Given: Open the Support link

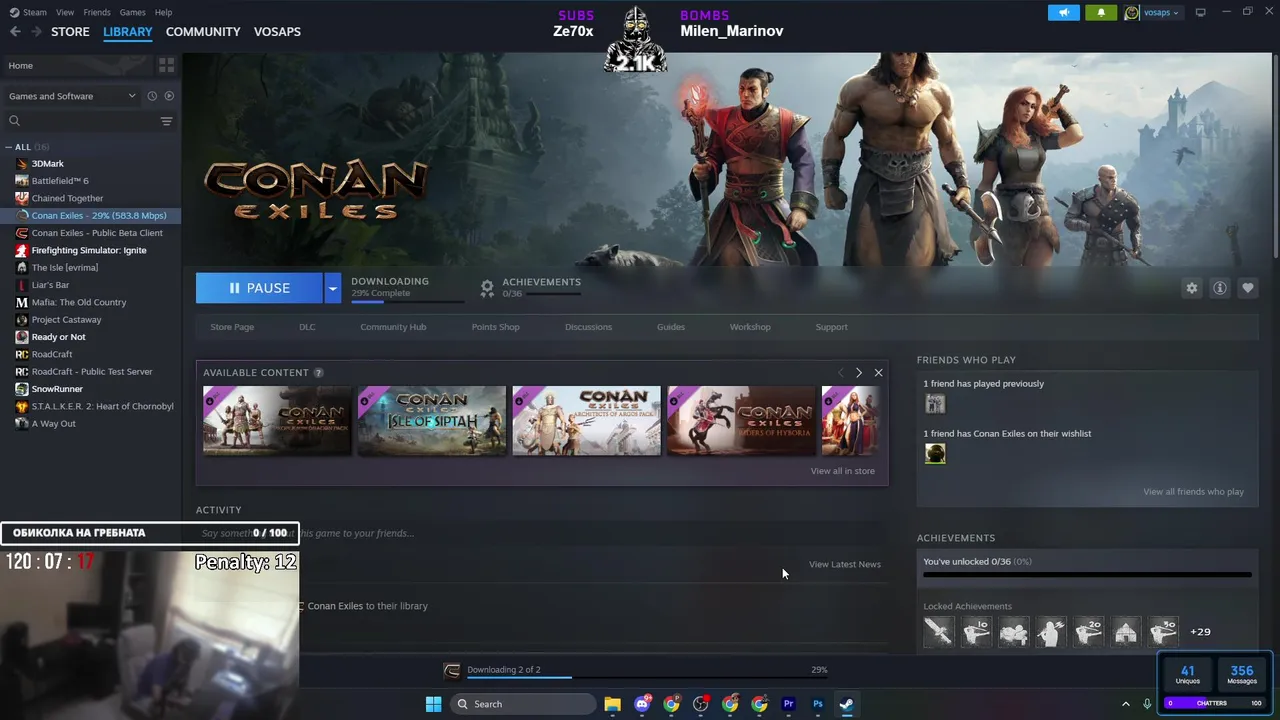Looking at the screenshot, I should (x=831, y=327).
